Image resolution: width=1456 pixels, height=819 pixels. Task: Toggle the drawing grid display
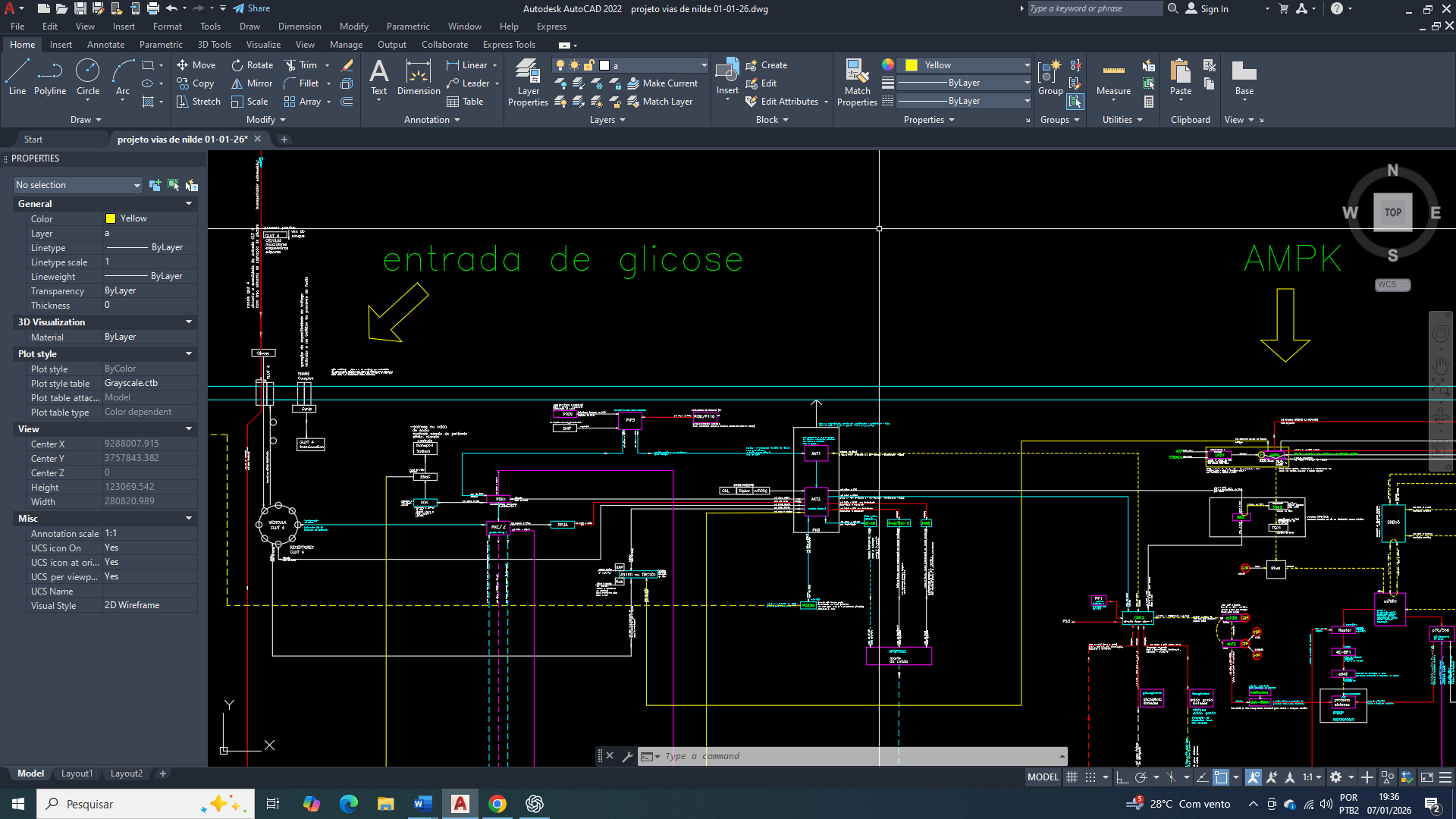tap(1072, 777)
